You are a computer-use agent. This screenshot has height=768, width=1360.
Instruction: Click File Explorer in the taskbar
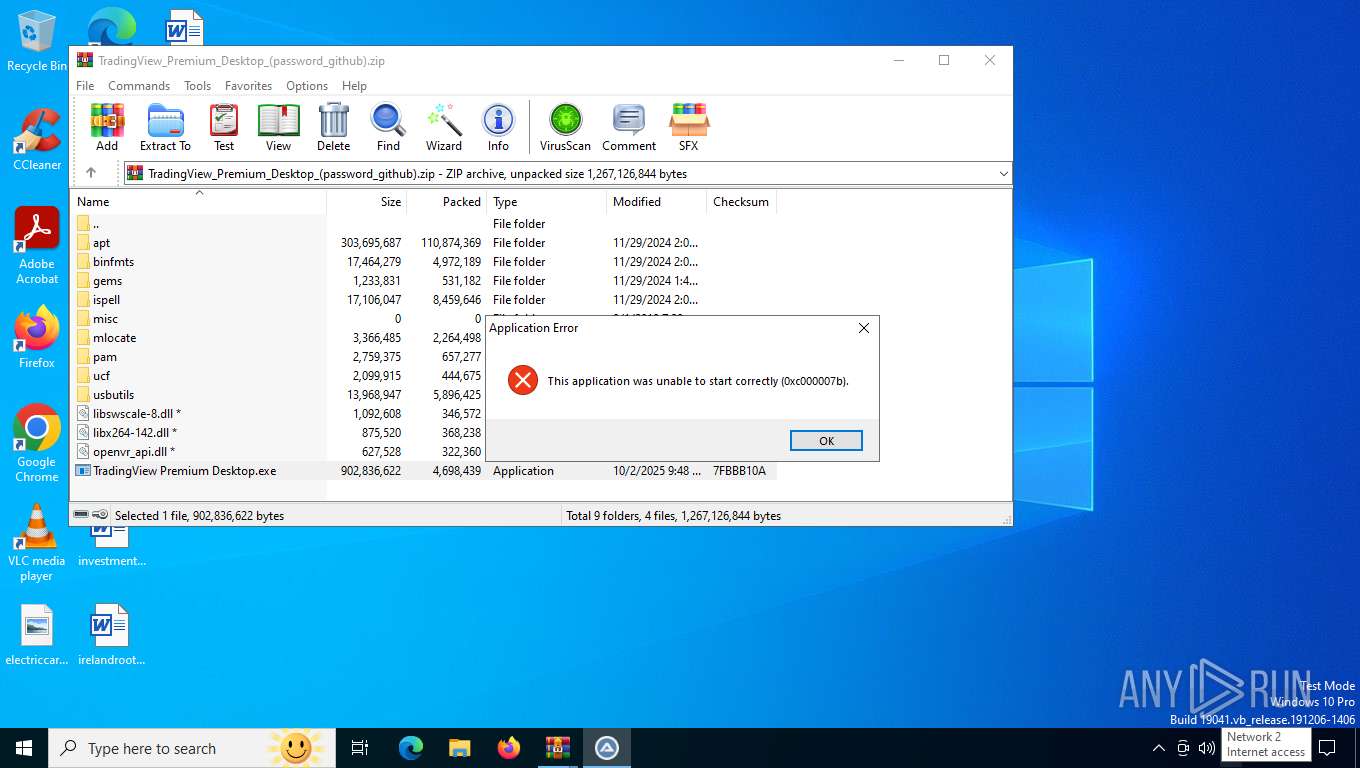[460, 748]
